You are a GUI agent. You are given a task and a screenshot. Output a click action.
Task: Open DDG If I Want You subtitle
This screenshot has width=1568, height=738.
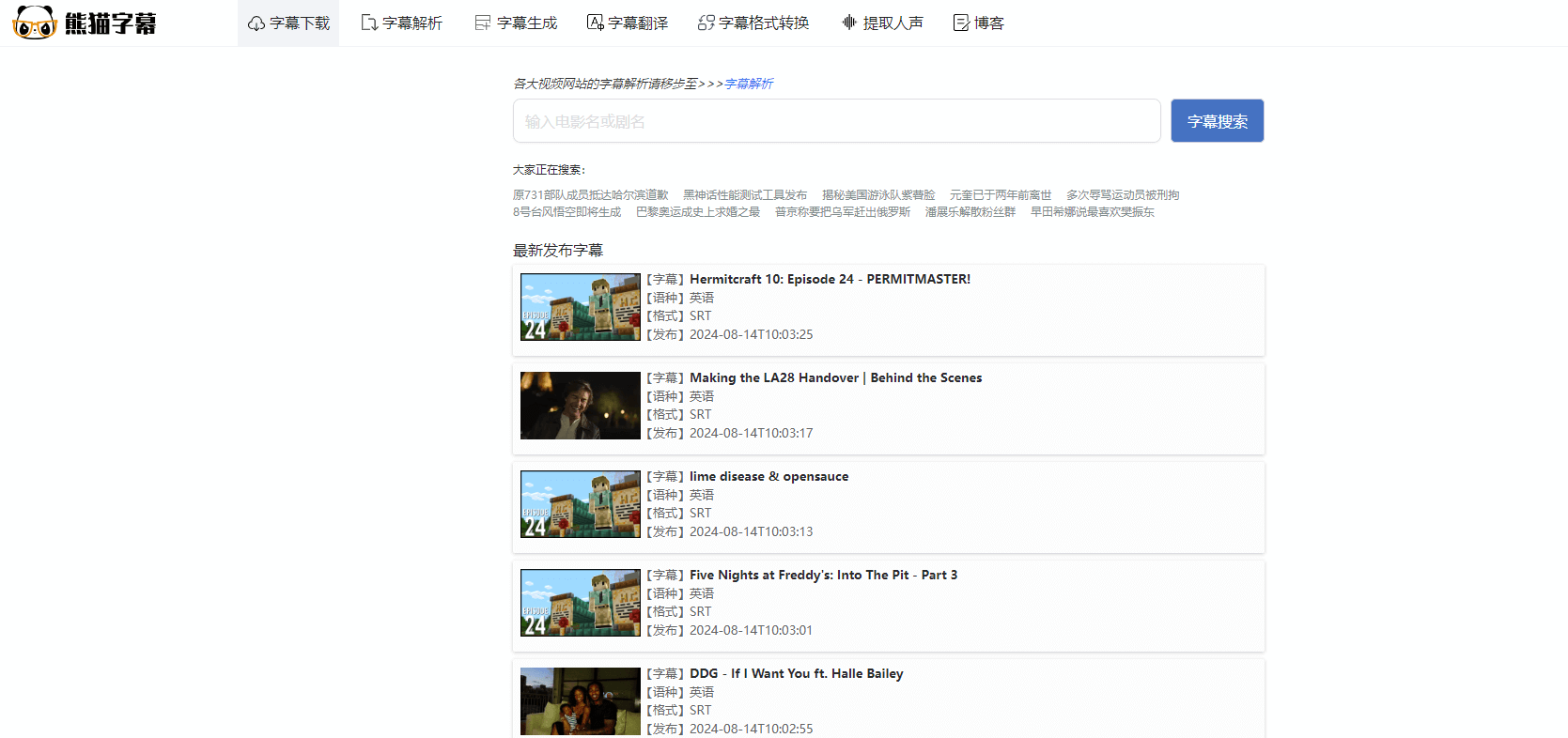coord(796,673)
